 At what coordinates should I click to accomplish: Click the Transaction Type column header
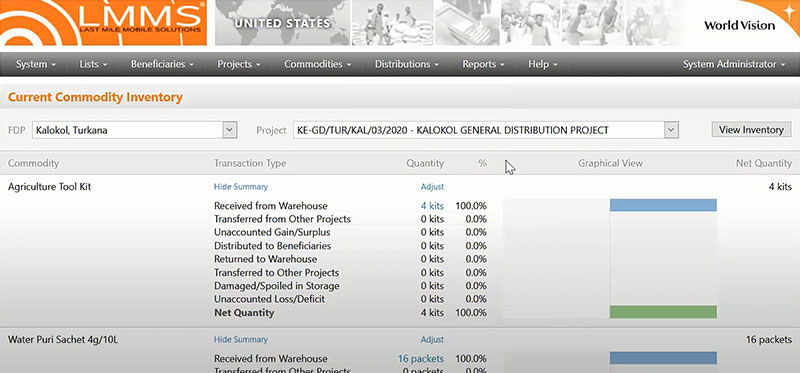pos(250,163)
